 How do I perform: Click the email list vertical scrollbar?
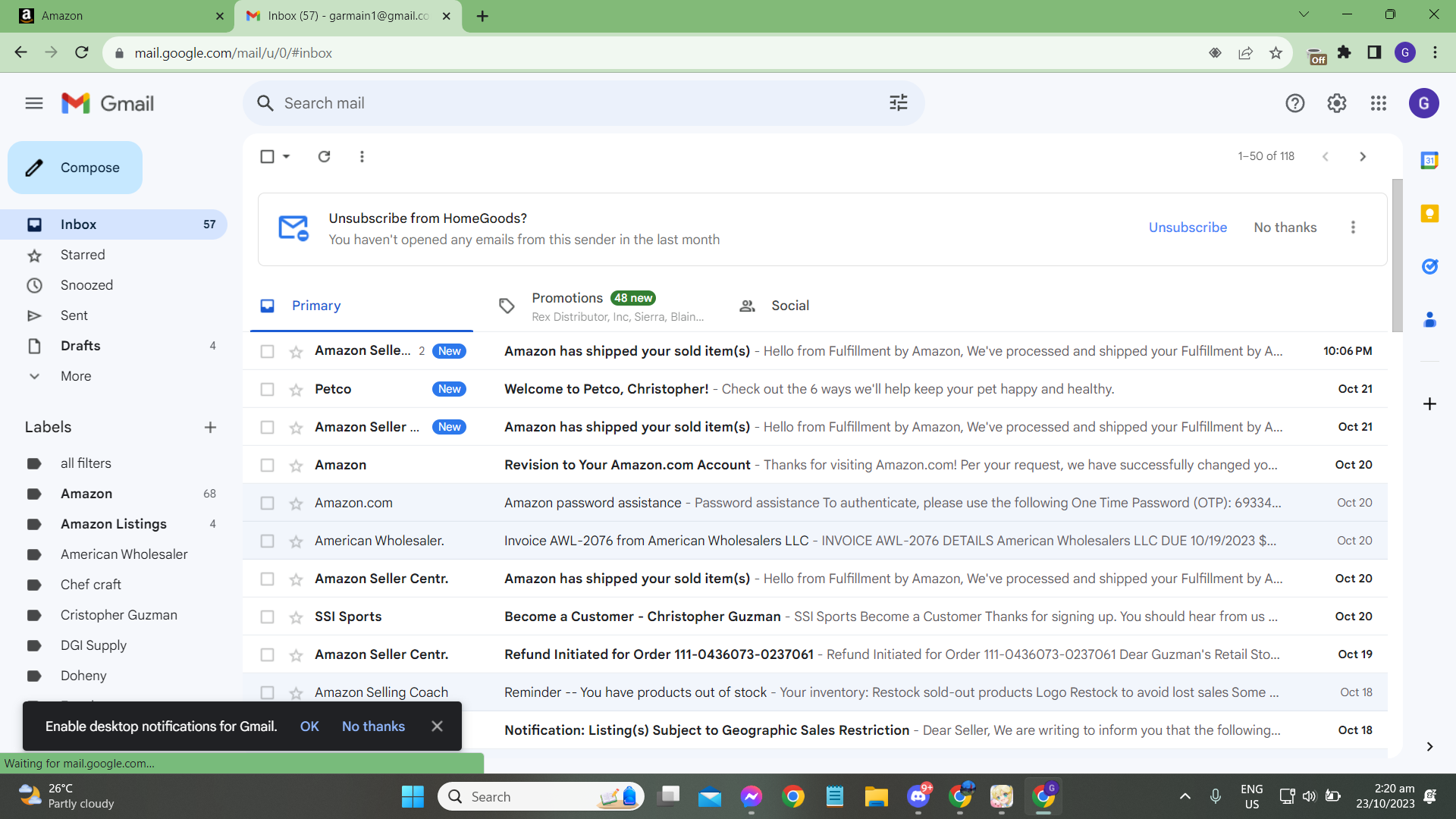point(1397,256)
